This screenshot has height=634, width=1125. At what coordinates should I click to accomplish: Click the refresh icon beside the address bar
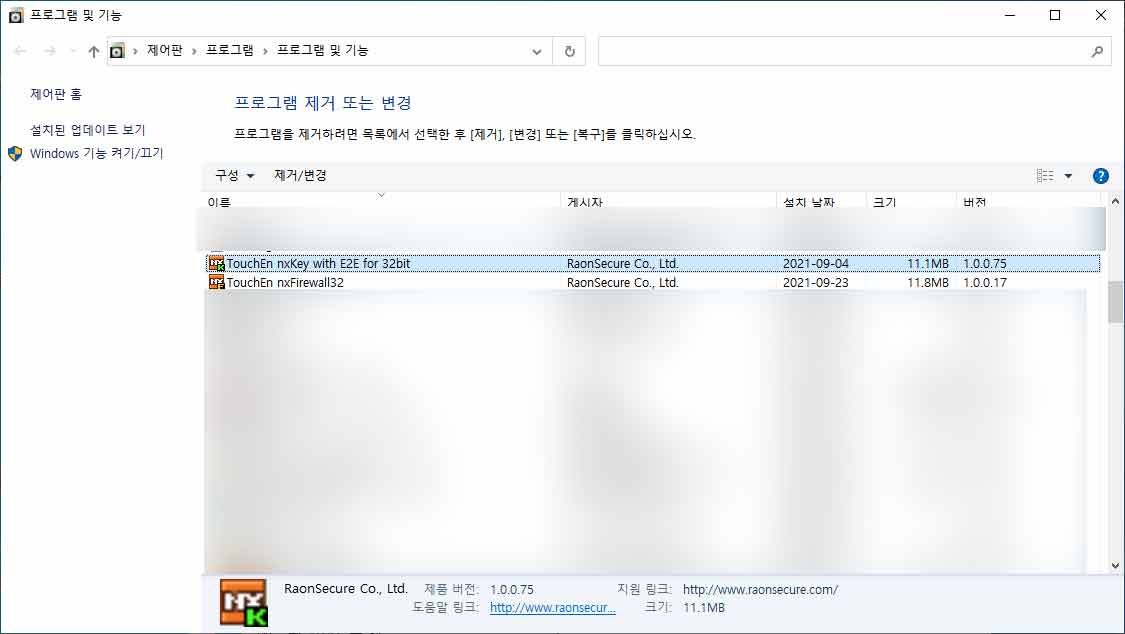click(x=568, y=51)
